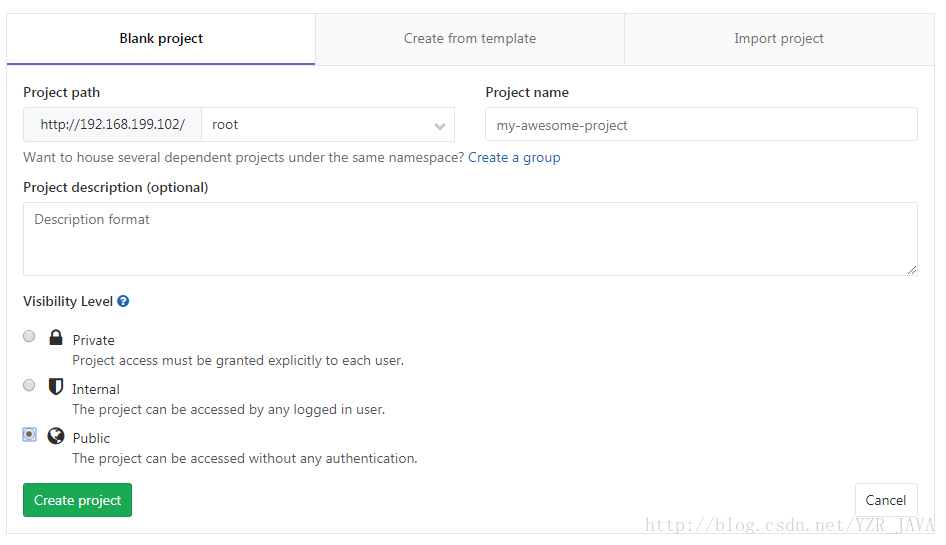Switch to the Blank project tab
946x545 pixels.
(x=161, y=39)
